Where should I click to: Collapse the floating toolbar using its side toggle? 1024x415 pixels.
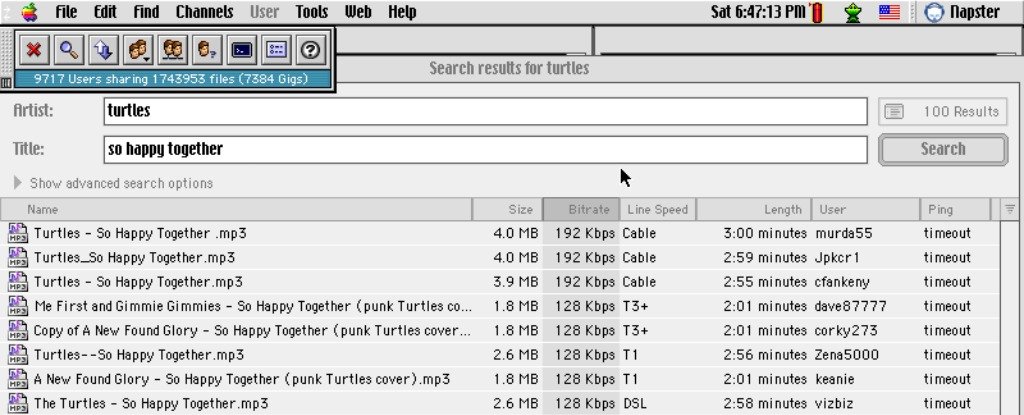(x=6, y=82)
